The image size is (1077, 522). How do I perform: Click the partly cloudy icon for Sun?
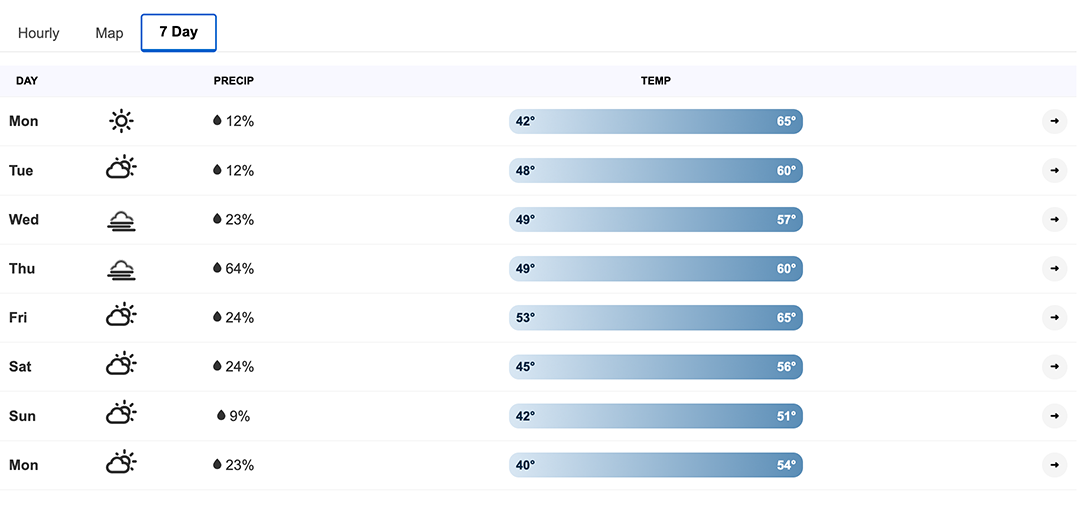pos(122,413)
